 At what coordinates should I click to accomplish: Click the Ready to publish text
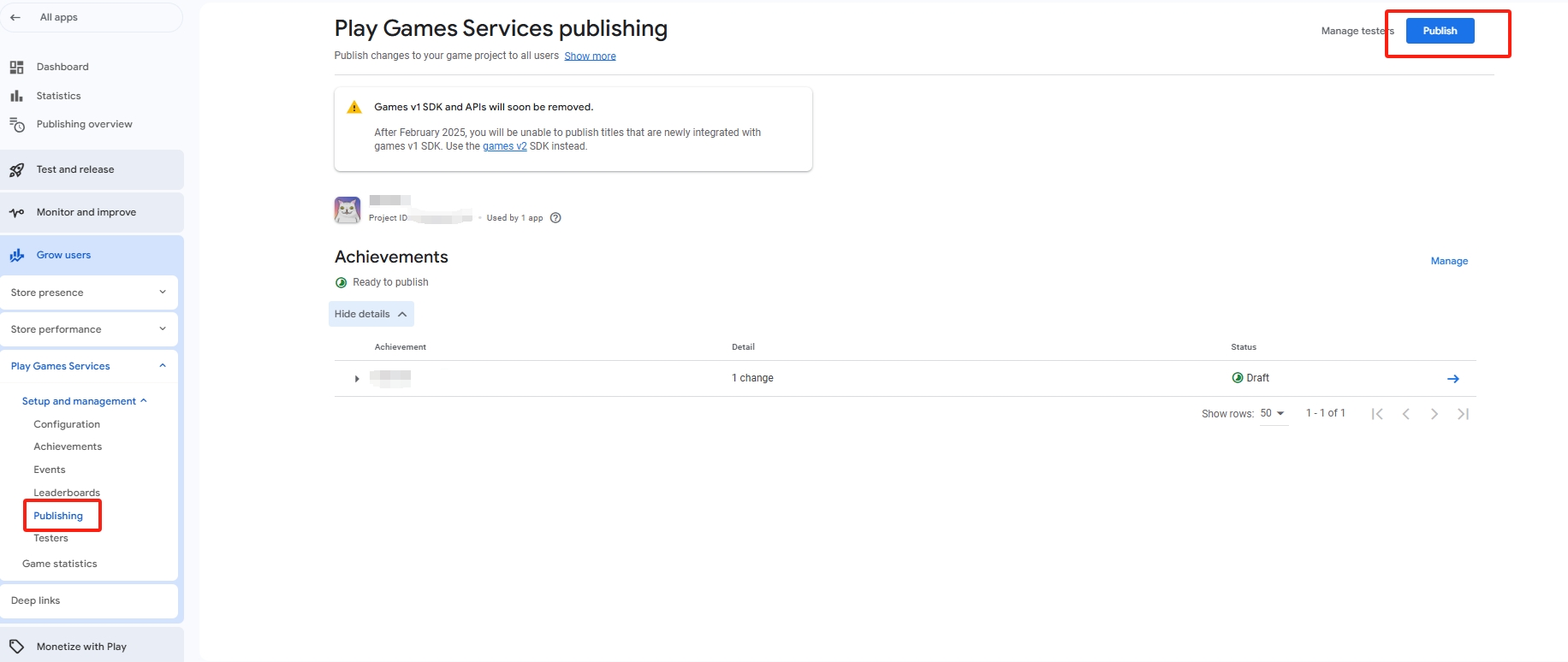click(x=390, y=282)
